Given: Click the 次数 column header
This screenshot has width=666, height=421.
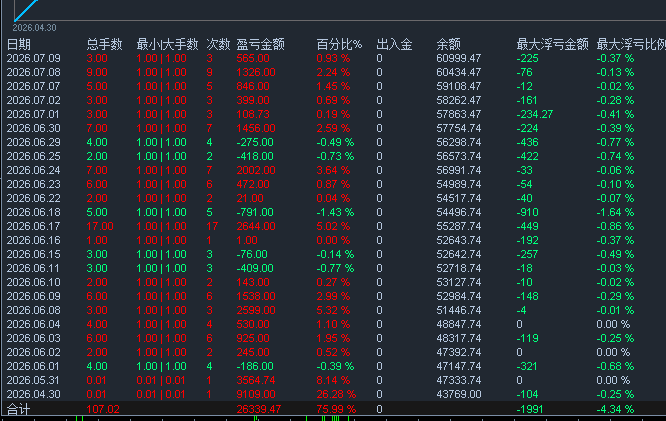Looking at the screenshot, I should pyautogui.click(x=218, y=44).
